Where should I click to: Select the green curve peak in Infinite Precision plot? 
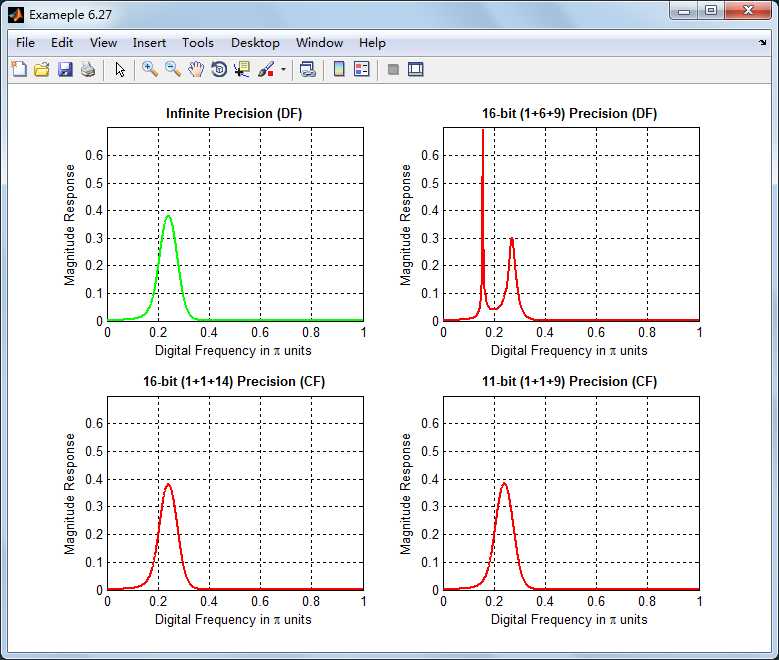click(x=168, y=216)
